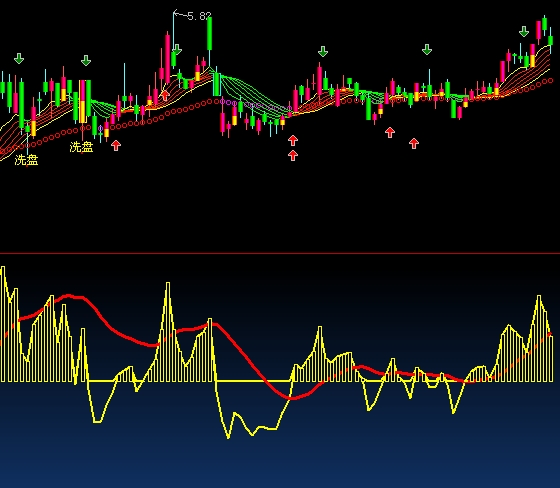Click red buy arrow right of second 洗盘 label
This screenshot has width=560, height=488.
pos(116,145)
